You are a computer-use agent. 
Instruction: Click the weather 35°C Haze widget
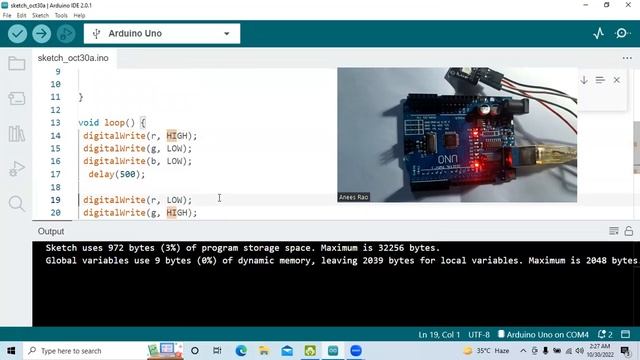coord(487,351)
